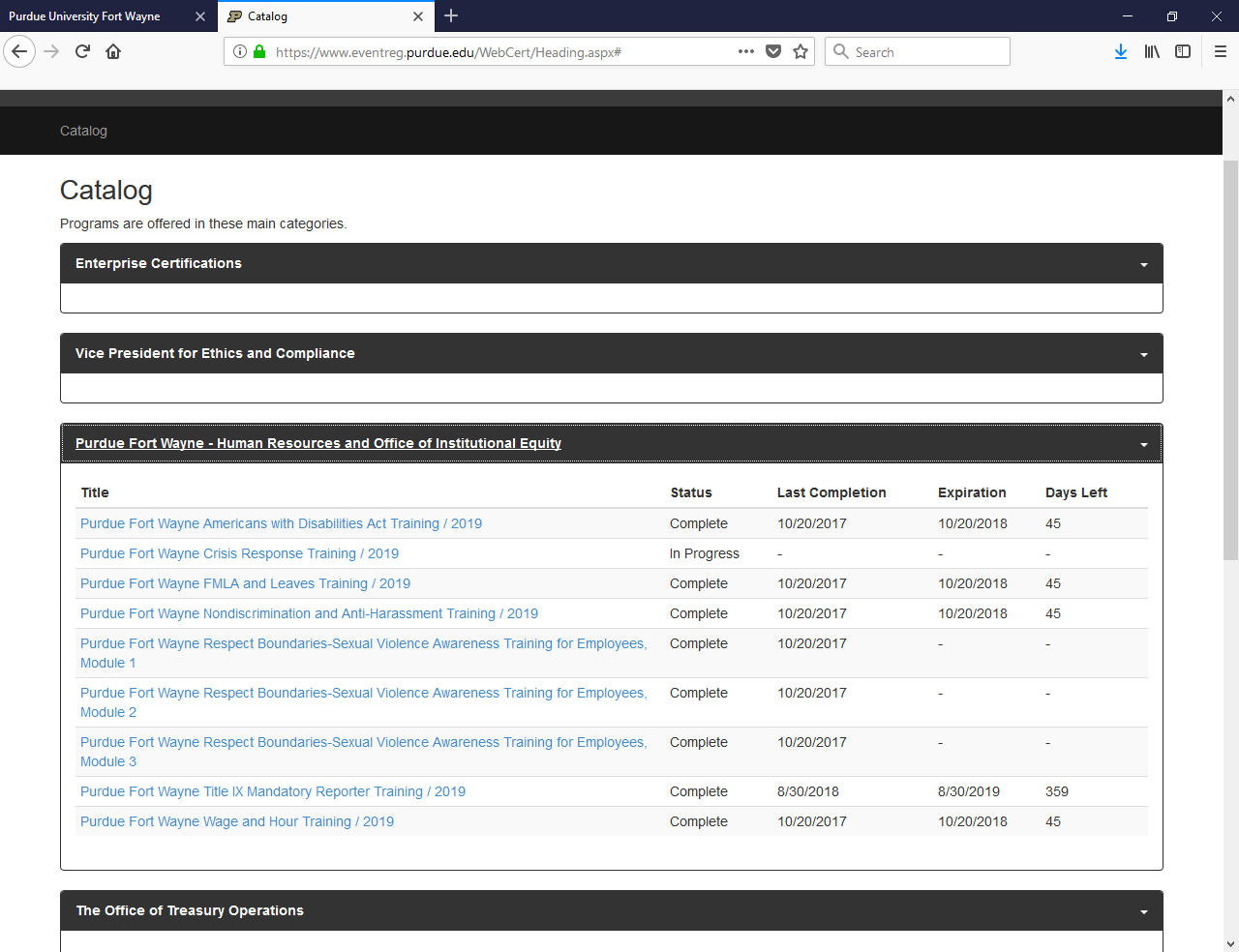Open the library bookshelf icon
Viewport: 1239px width, 952px height.
[x=1152, y=51]
